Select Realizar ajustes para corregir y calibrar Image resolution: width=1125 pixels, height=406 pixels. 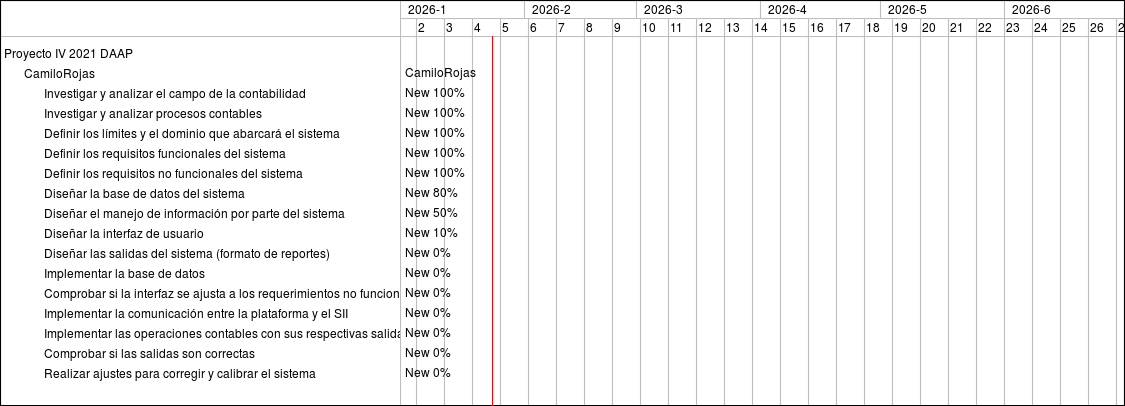(x=180, y=373)
